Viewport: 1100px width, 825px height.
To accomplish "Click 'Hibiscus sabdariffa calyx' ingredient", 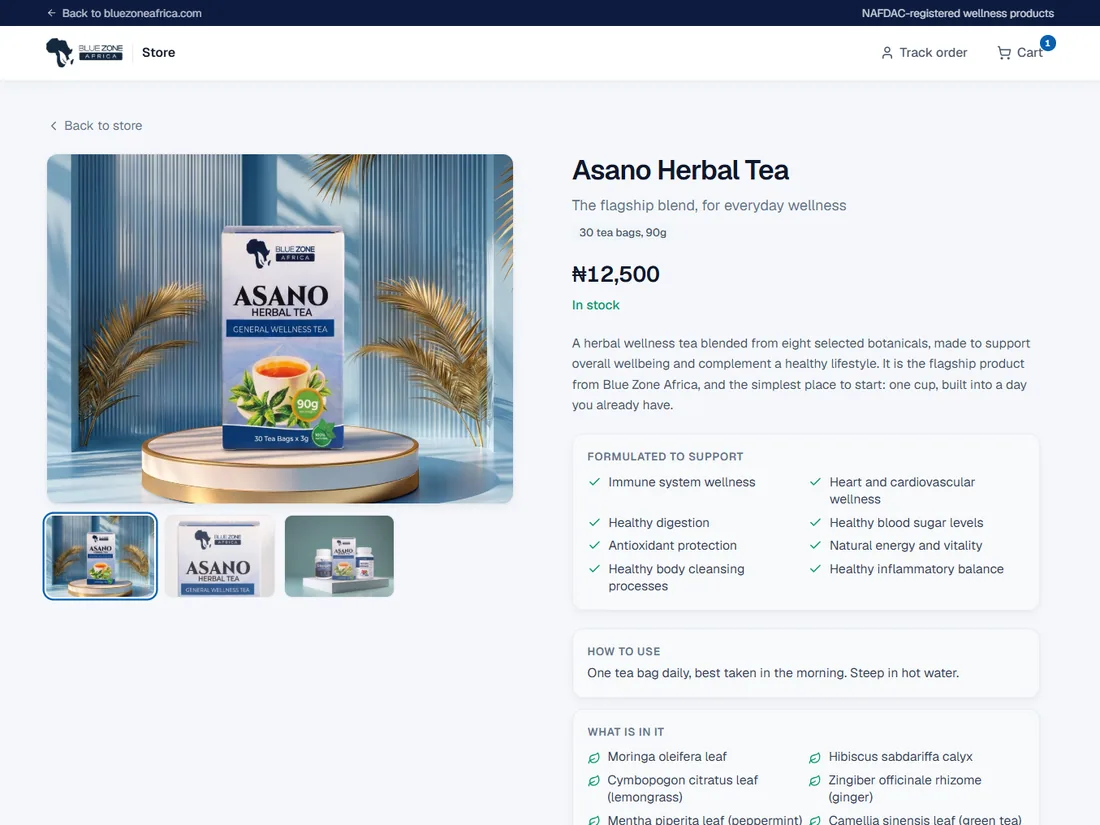I will click(901, 757).
